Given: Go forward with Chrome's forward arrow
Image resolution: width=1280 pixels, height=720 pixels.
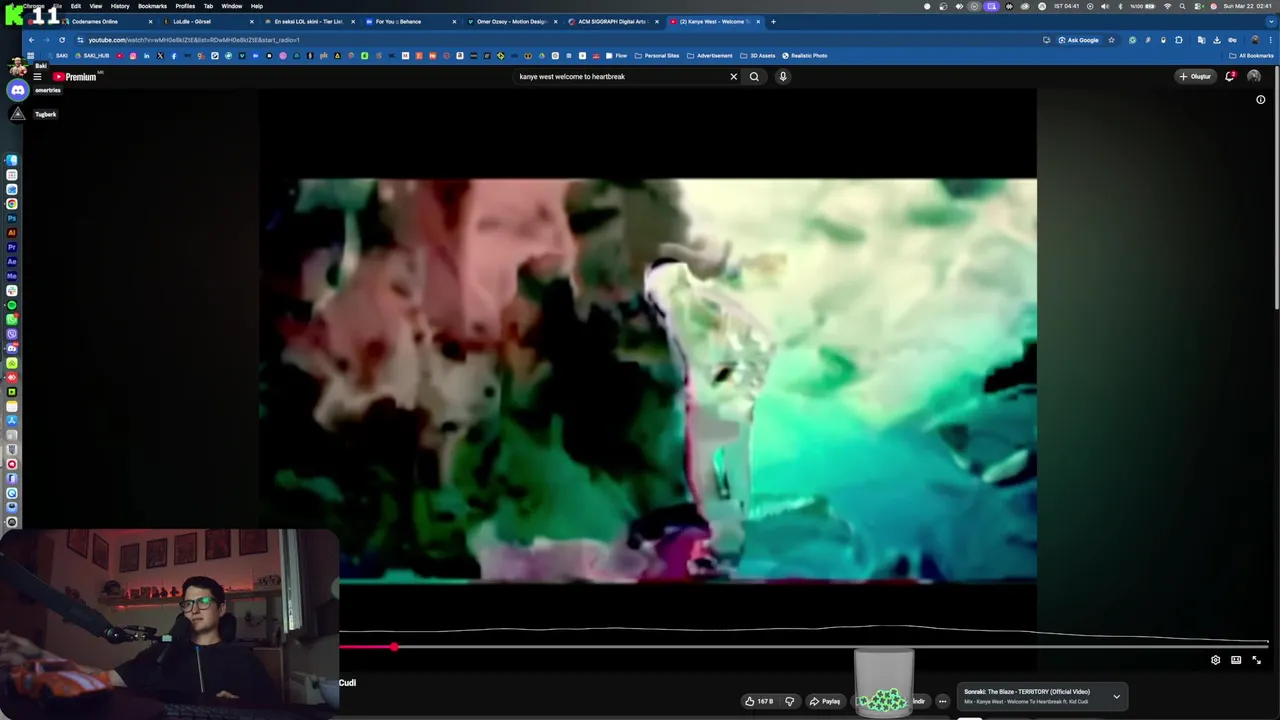Looking at the screenshot, I should tap(46, 40).
